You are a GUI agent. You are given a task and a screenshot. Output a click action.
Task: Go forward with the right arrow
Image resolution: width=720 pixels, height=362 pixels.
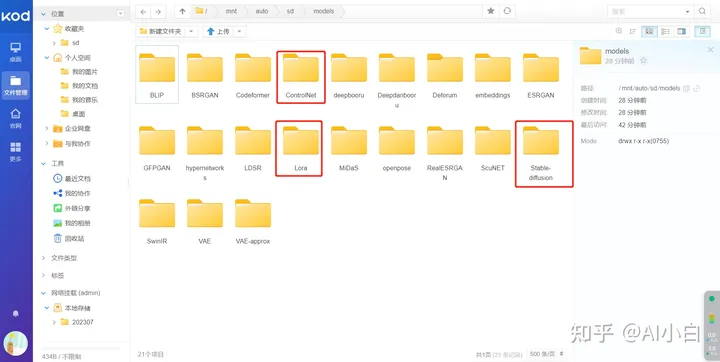158,11
